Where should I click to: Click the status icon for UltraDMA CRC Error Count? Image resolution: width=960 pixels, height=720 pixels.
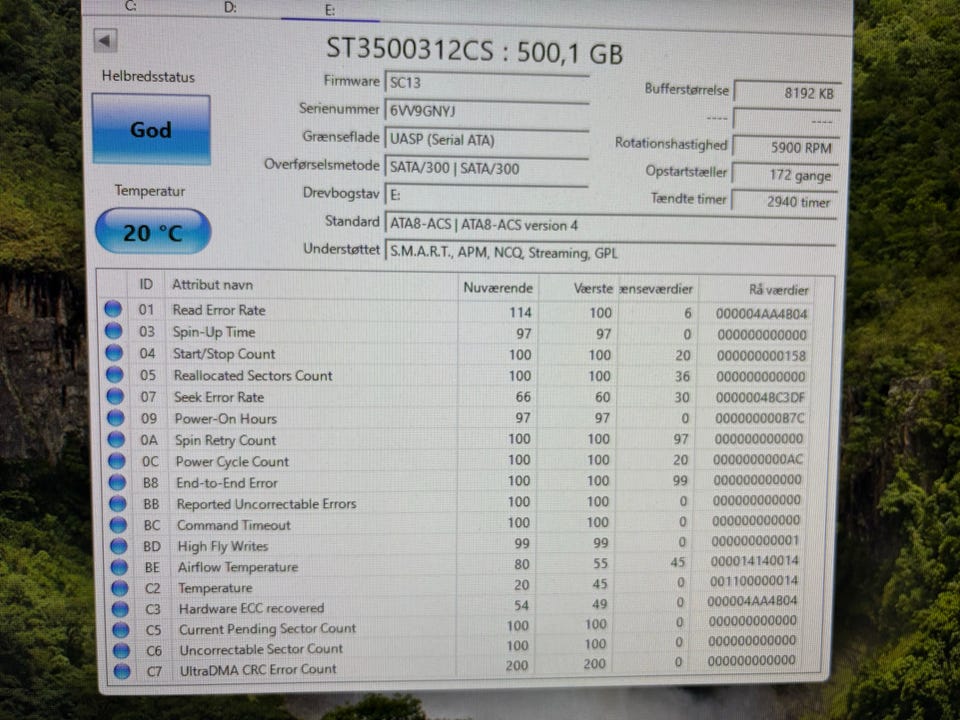(x=122, y=671)
